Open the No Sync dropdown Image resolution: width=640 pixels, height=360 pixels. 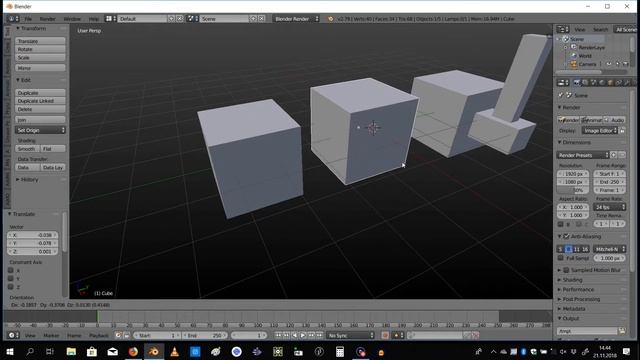tap(351, 336)
